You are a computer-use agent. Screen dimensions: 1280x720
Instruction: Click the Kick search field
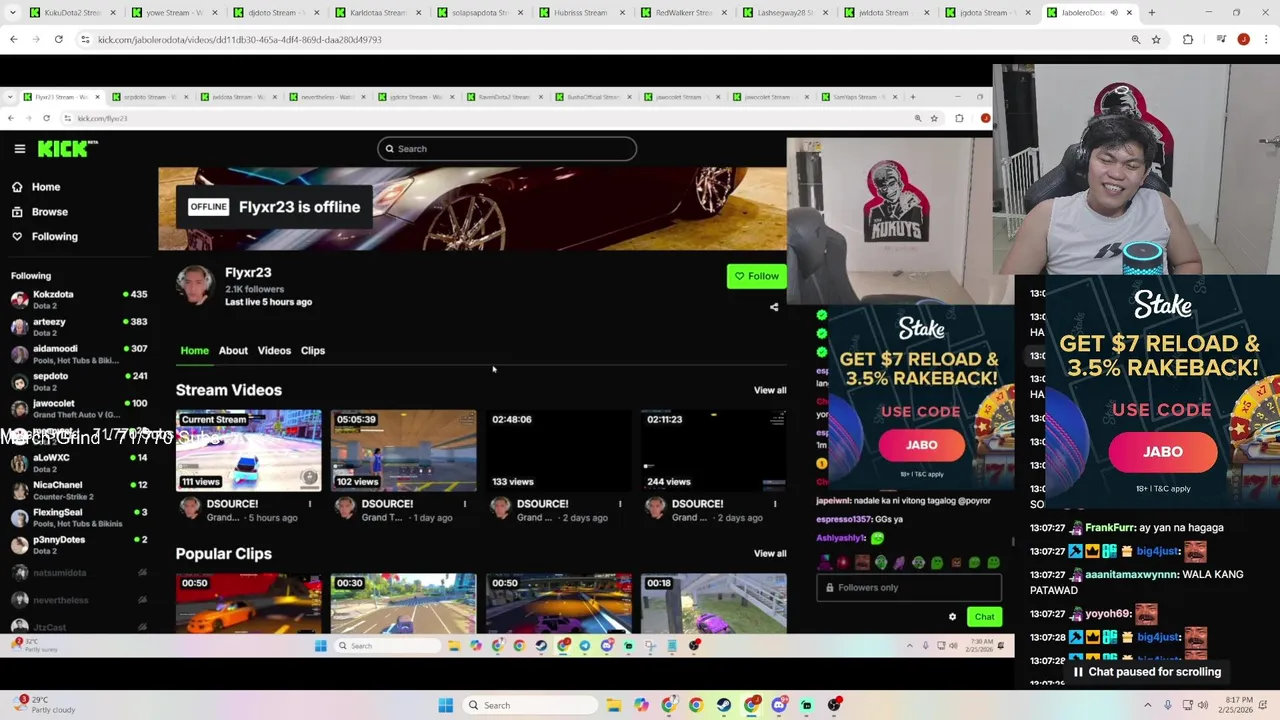[x=507, y=149]
